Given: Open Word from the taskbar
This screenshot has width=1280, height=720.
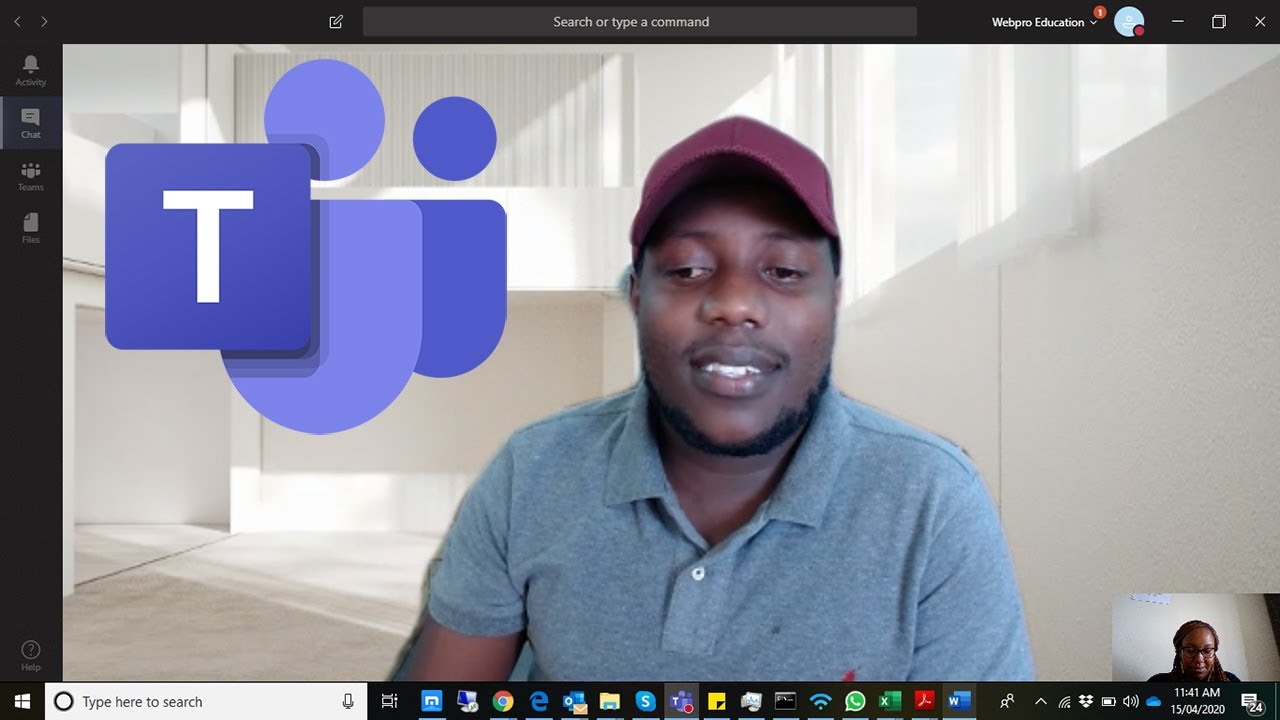Looking at the screenshot, I should pos(959,701).
